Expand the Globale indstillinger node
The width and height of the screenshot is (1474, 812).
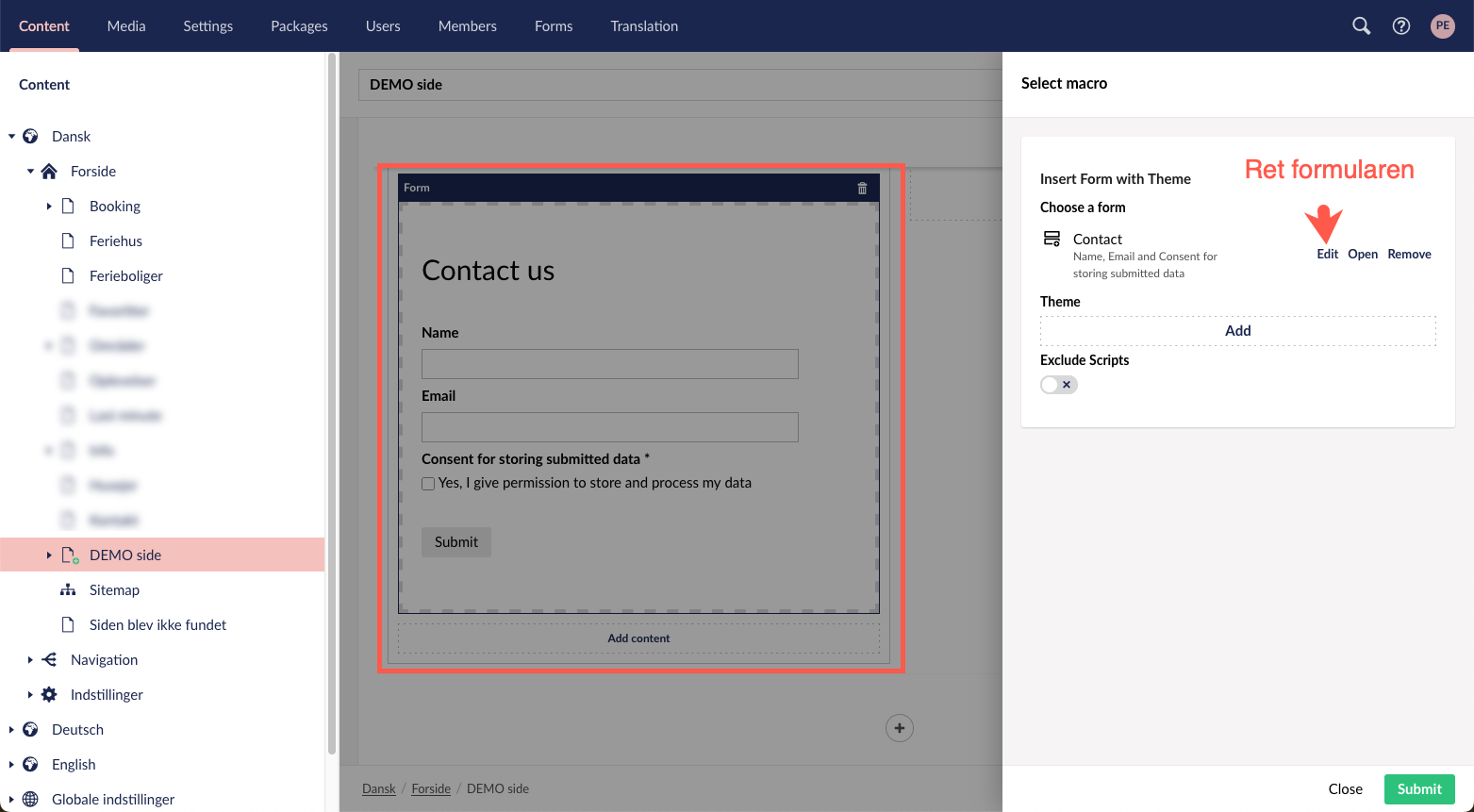[x=11, y=799]
